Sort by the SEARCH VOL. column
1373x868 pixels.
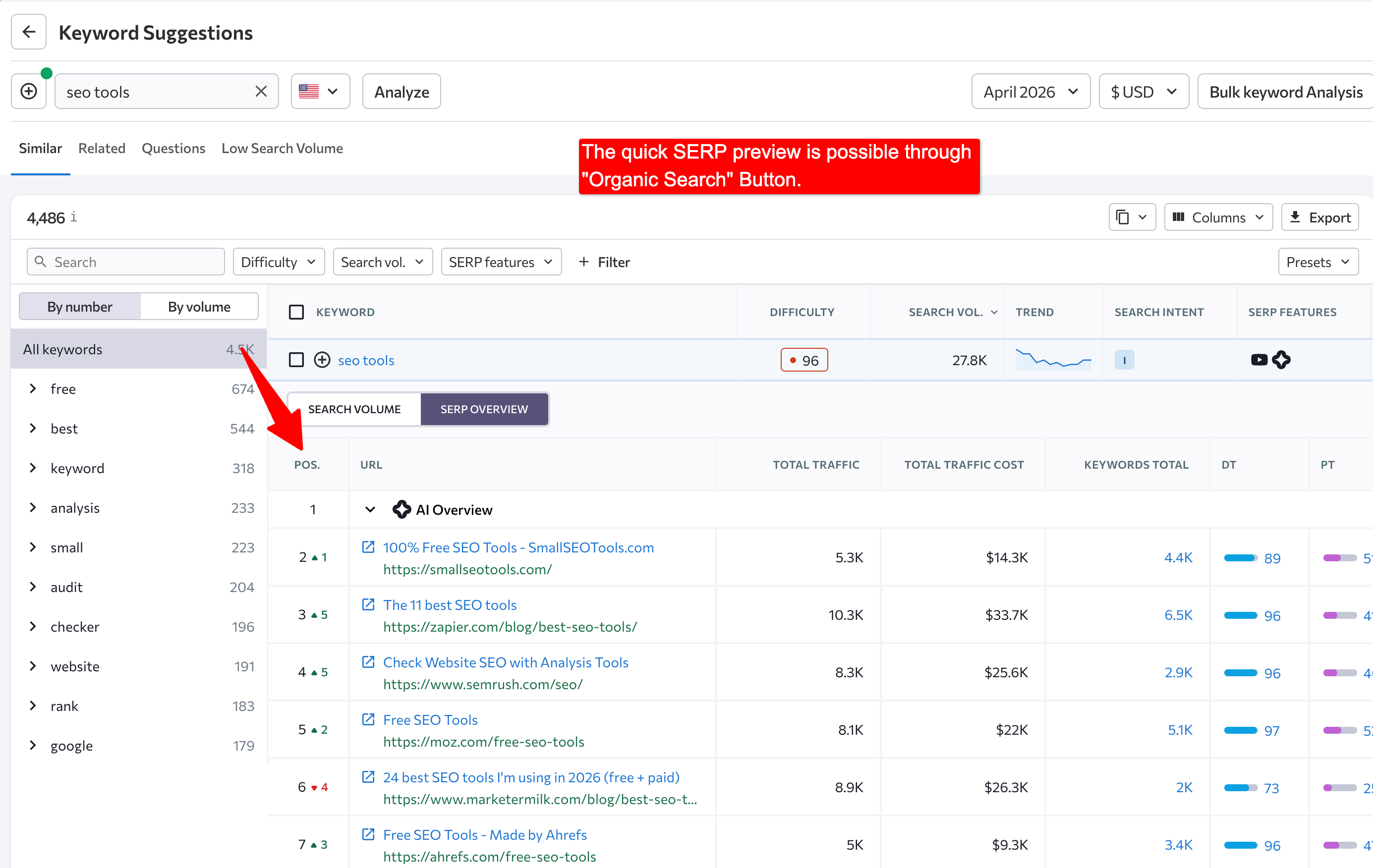pyautogui.click(x=953, y=312)
